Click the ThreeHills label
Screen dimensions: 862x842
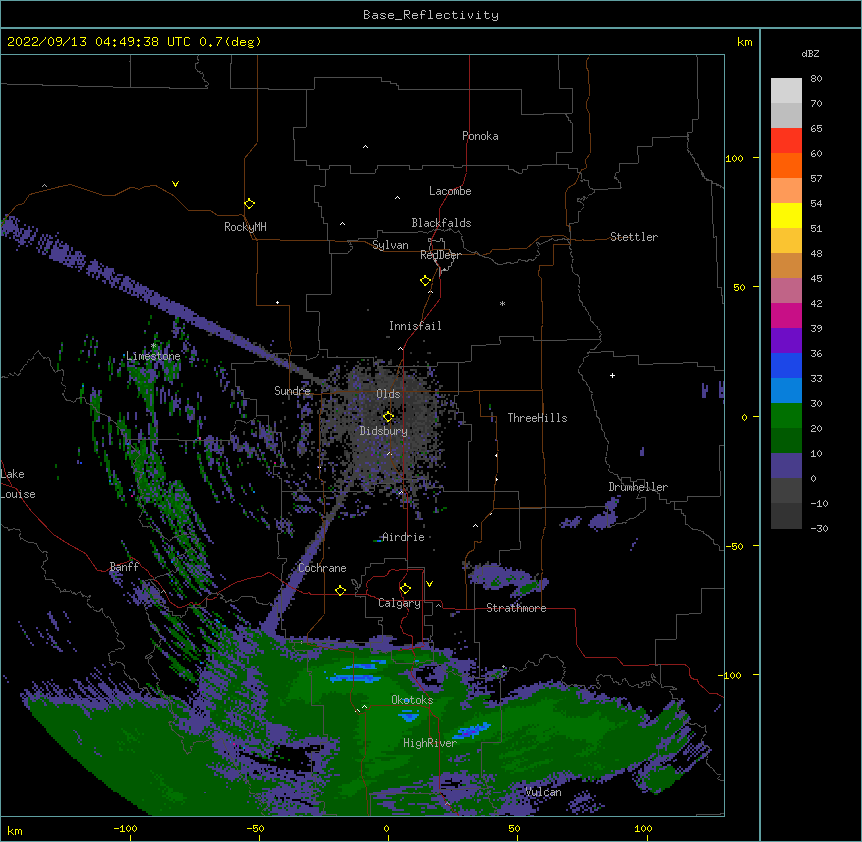[537, 418]
